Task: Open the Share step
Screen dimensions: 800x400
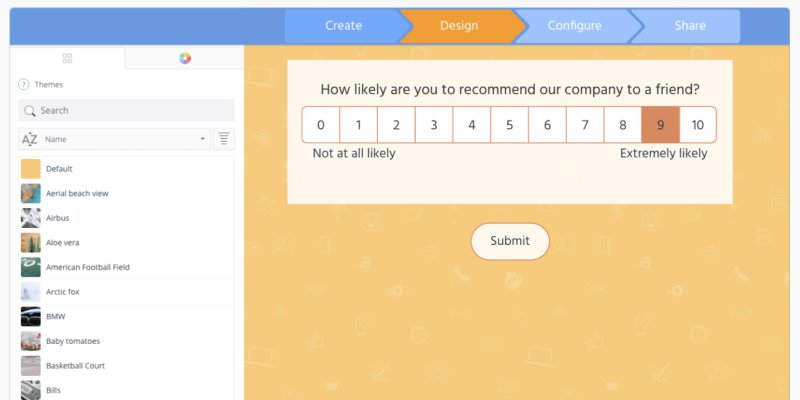Action: click(689, 26)
